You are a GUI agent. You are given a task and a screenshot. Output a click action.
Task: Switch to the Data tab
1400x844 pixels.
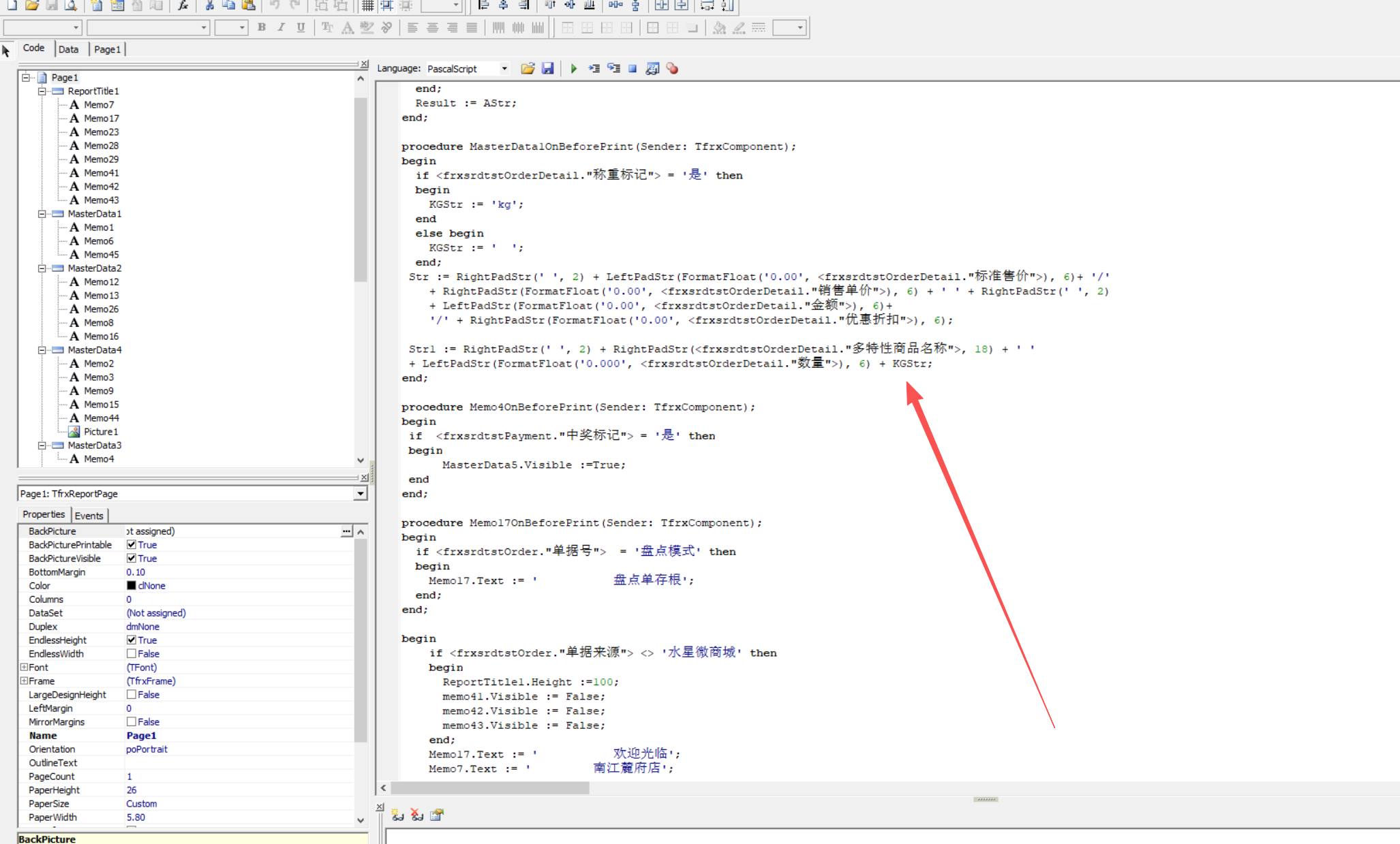click(x=68, y=50)
